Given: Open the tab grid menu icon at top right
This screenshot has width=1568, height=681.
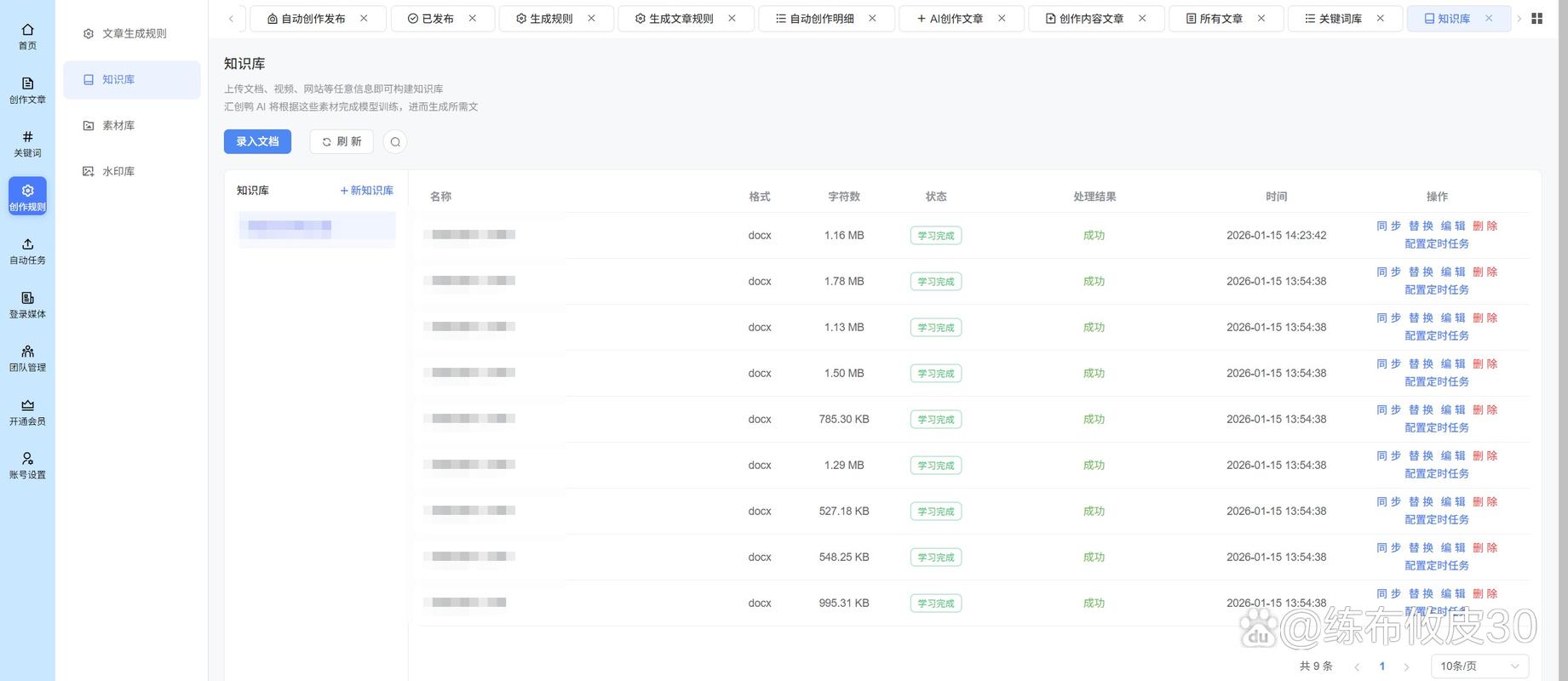Looking at the screenshot, I should 1537,19.
